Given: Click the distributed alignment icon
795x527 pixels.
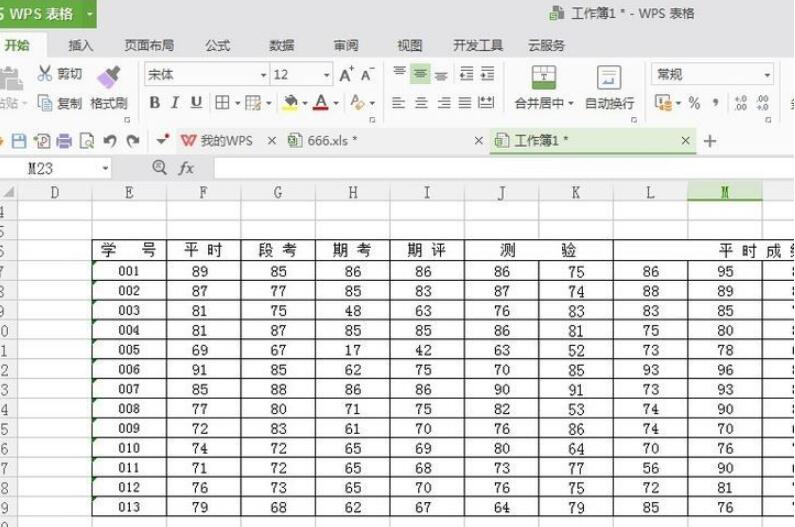Looking at the screenshot, I should 486,103.
